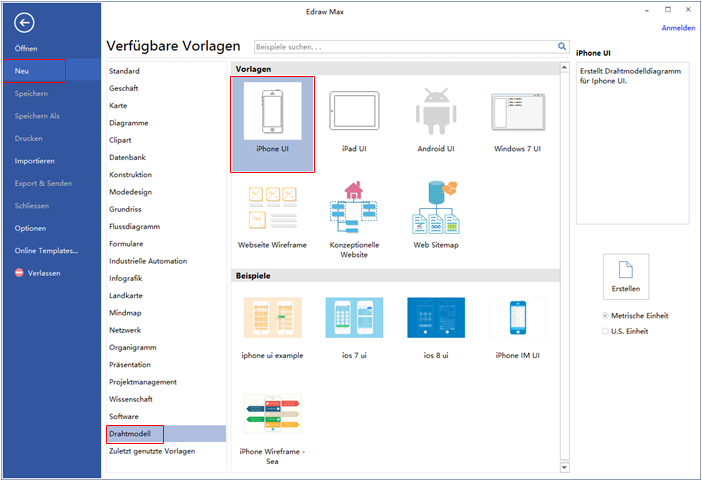
Task: Click the Anmelden link
Action: tap(678, 28)
